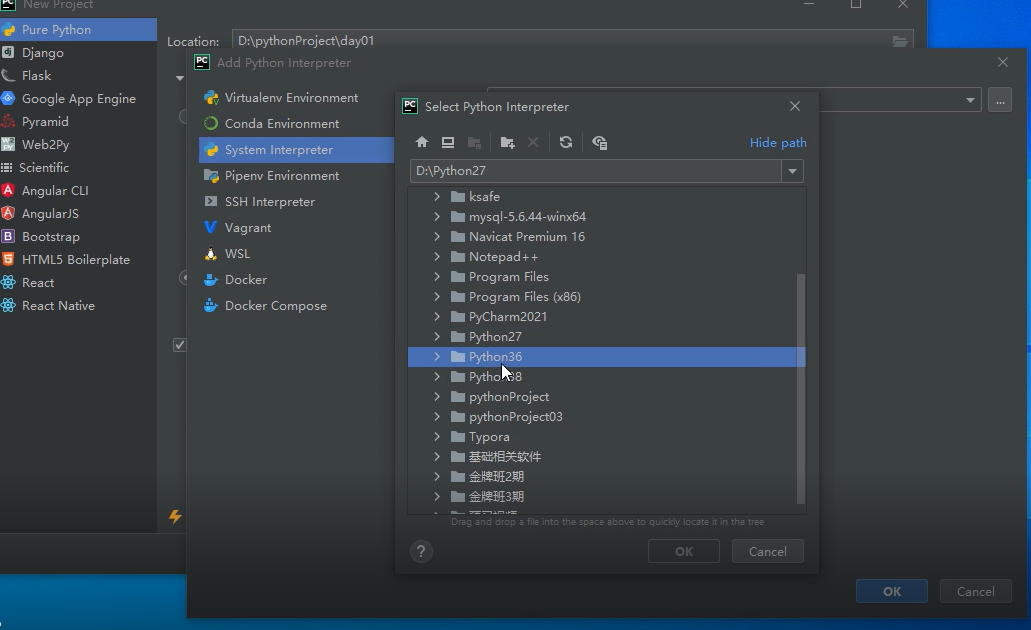
Task: Expand the Navicat Premium 16 folder
Action: click(x=437, y=237)
